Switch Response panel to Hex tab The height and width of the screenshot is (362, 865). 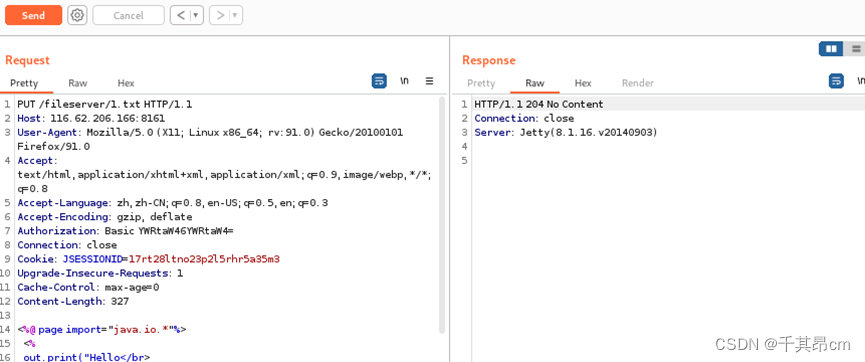[583, 83]
